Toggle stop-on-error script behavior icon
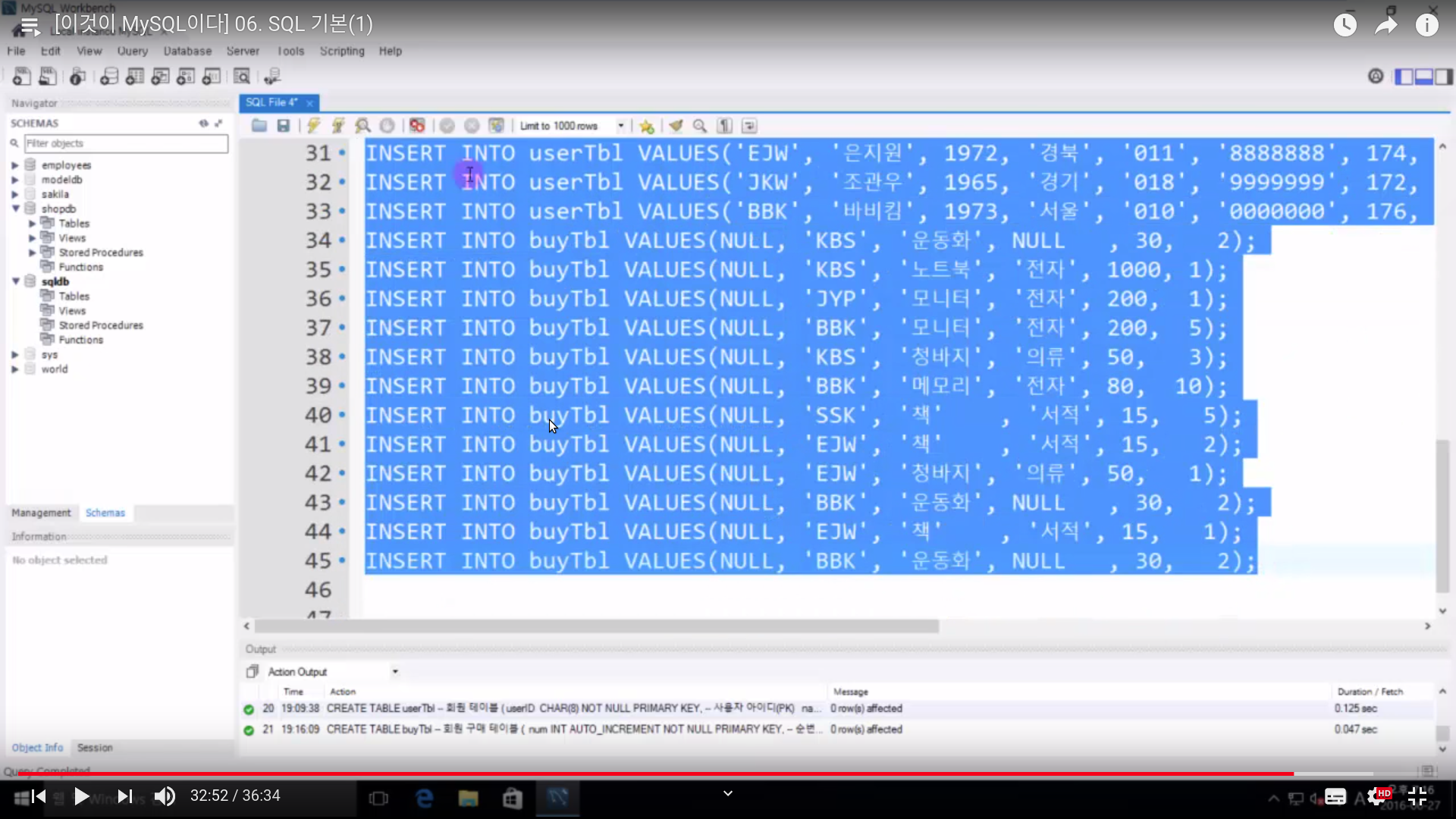Screen dimensions: 1456x819 [x=417, y=126]
